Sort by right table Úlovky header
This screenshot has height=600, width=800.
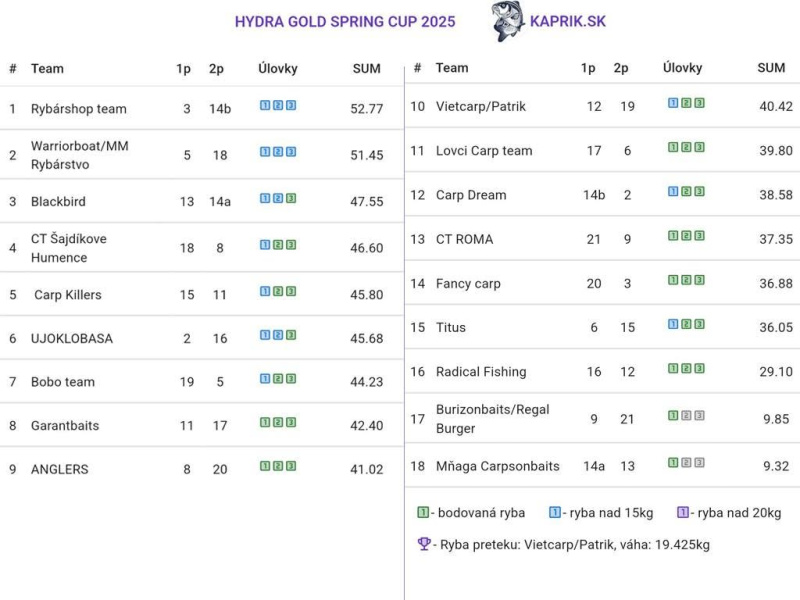683,68
